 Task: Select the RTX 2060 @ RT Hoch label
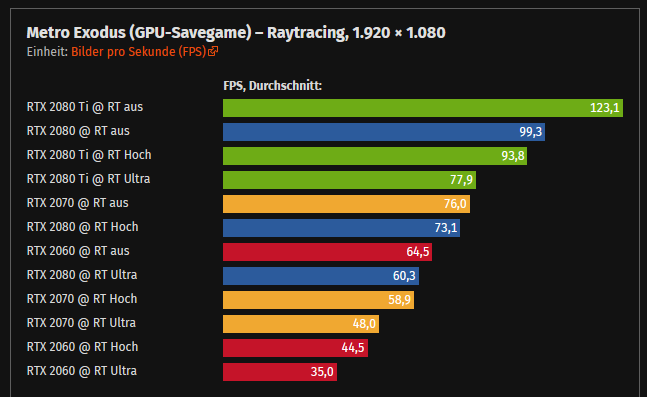point(83,347)
